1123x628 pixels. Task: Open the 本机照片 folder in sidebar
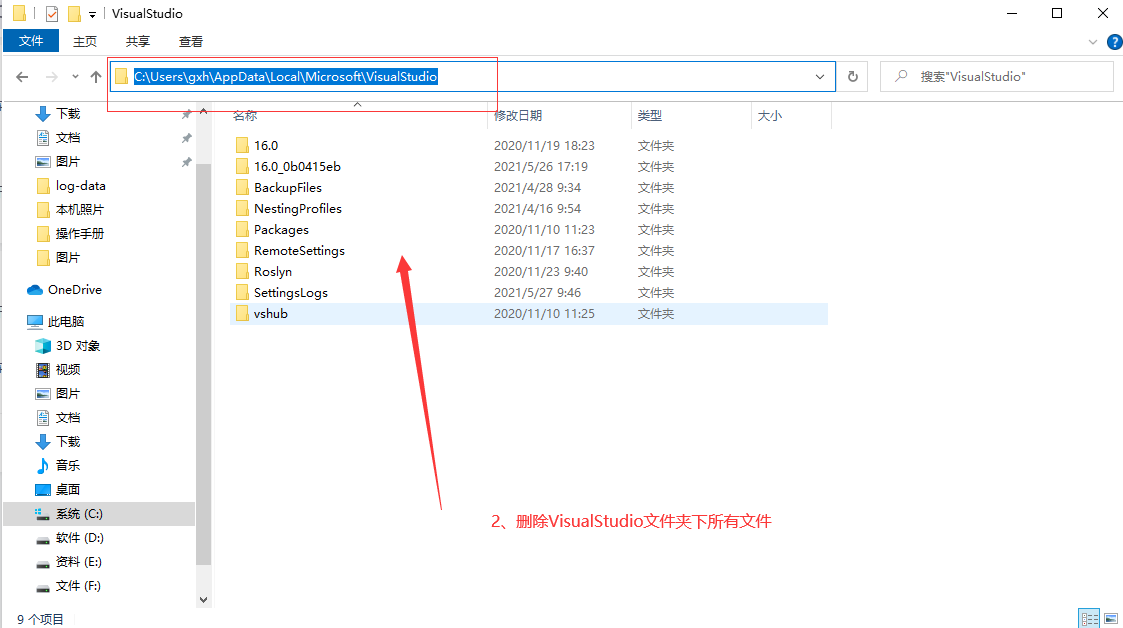(x=79, y=210)
